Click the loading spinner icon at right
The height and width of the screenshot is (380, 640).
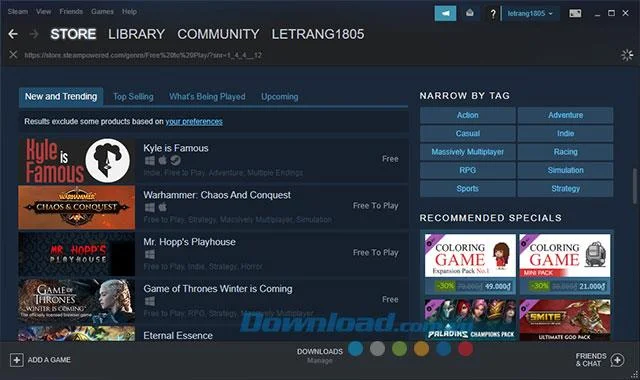[627, 55]
